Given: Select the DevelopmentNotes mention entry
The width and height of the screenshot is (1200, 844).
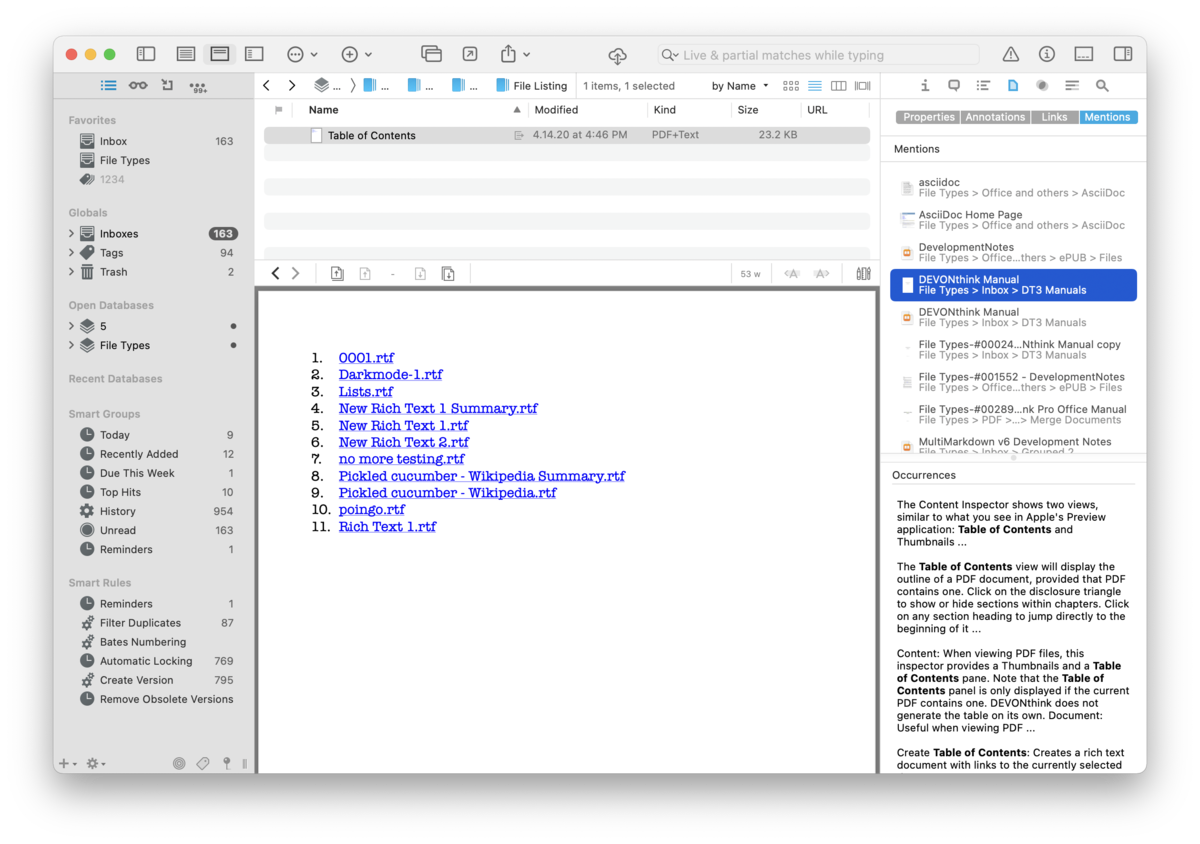Looking at the screenshot, I should coord(1014,252).
